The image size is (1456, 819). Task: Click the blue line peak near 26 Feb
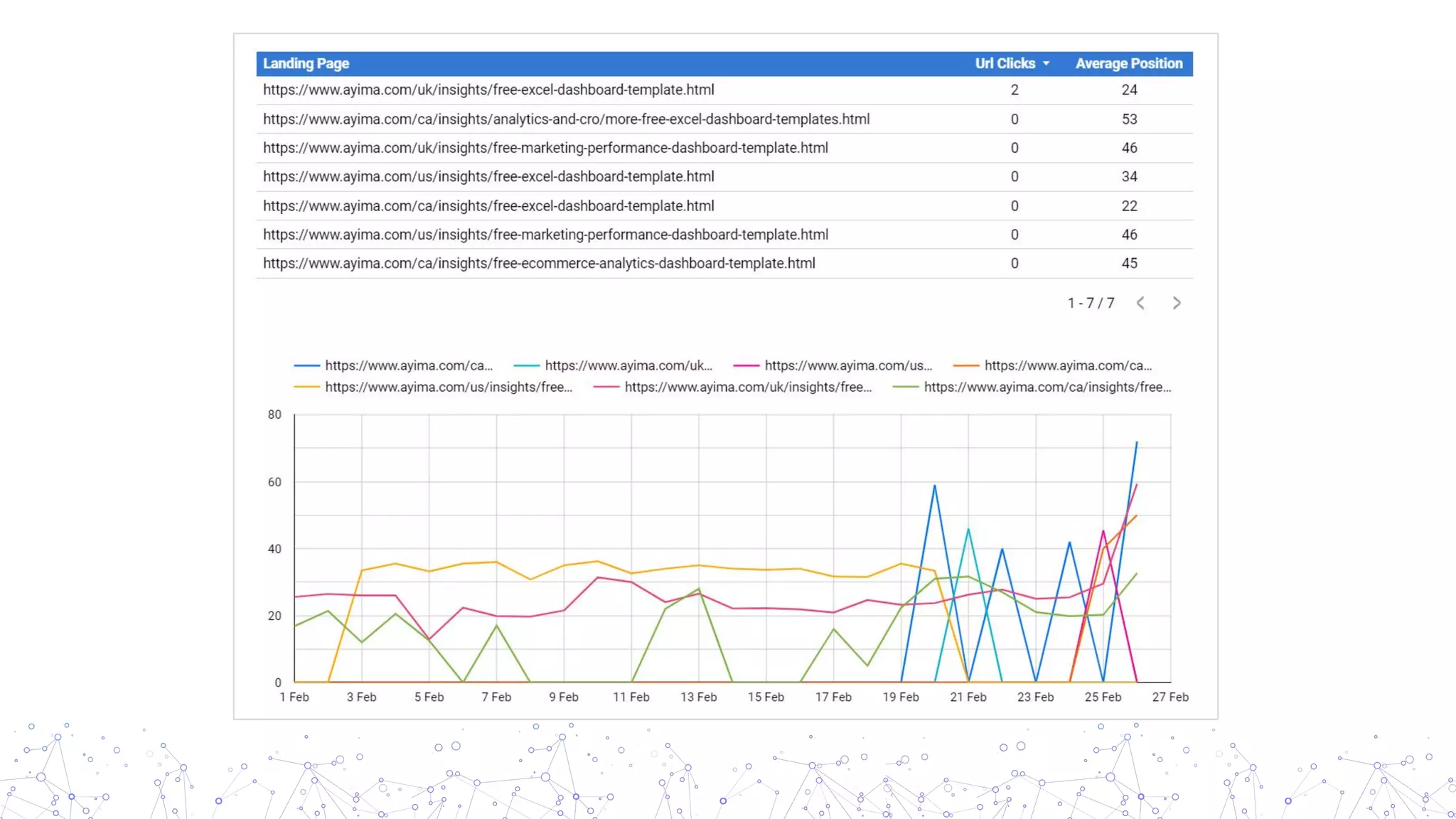(x=1136, y=443)
